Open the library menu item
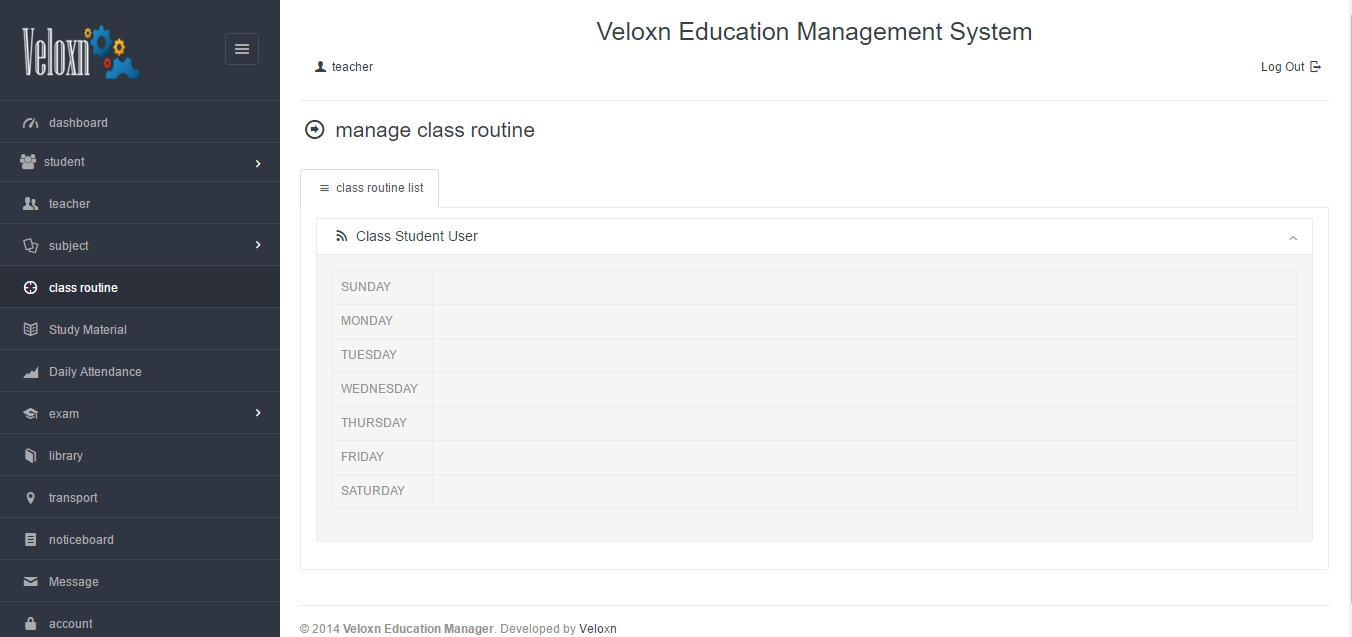Image resolution: width=1352 pixels, height=637 pixels. [66, 456]
